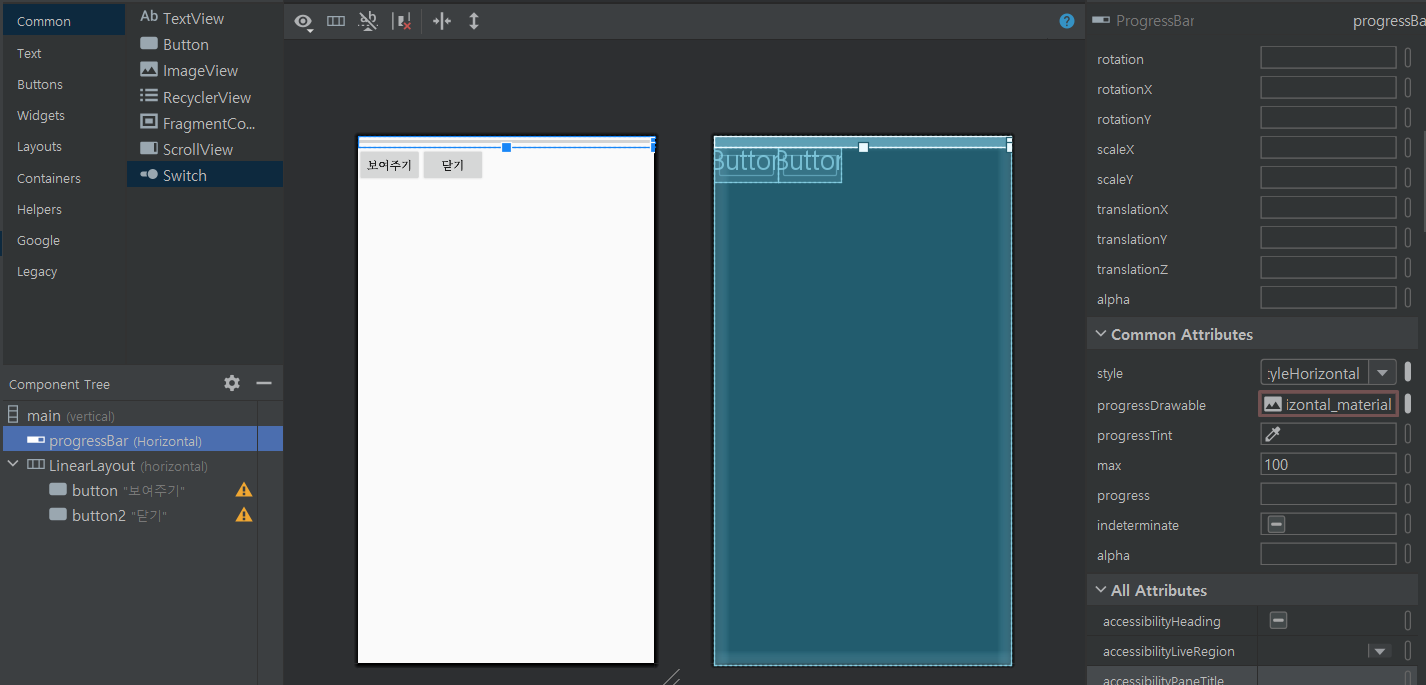Screen dimensions: 1426x685
Task: Collapse the All Attributes section
Action: tap(1100, 590)
